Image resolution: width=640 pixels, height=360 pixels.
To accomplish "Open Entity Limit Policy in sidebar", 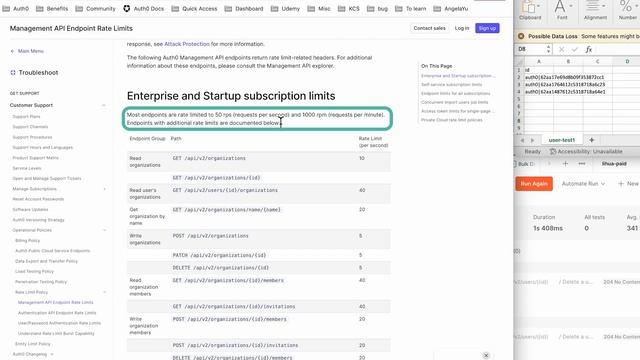I will click(33, 344).
